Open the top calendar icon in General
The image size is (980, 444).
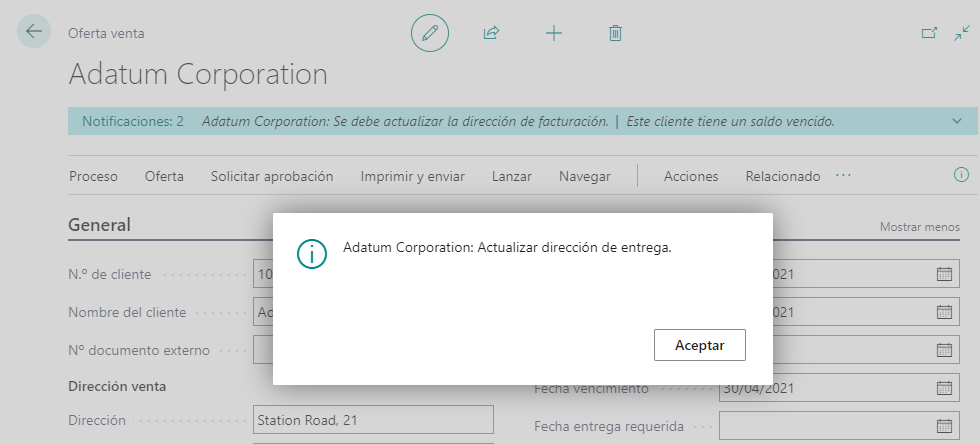click(x=944, y=273)
